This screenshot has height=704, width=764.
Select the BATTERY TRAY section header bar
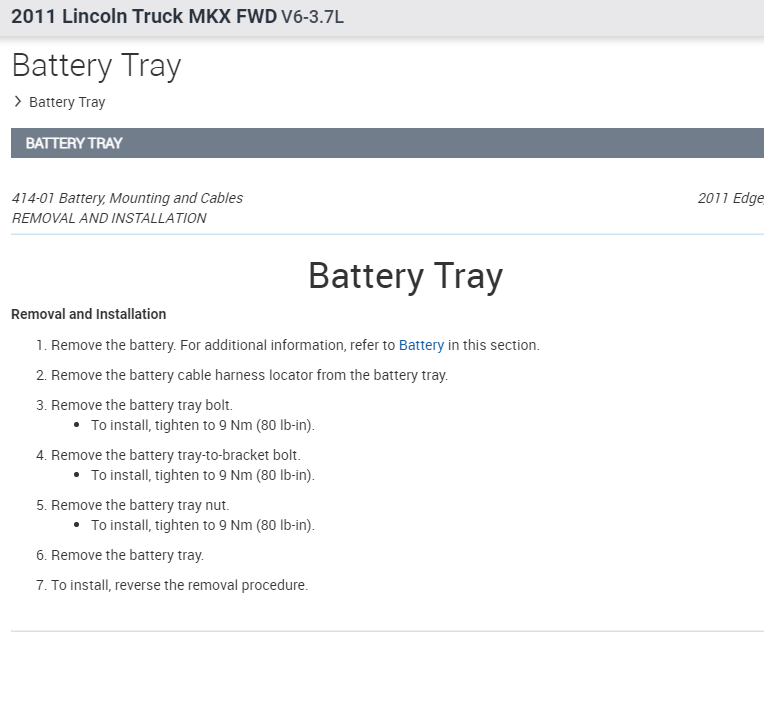coord(387,143)
